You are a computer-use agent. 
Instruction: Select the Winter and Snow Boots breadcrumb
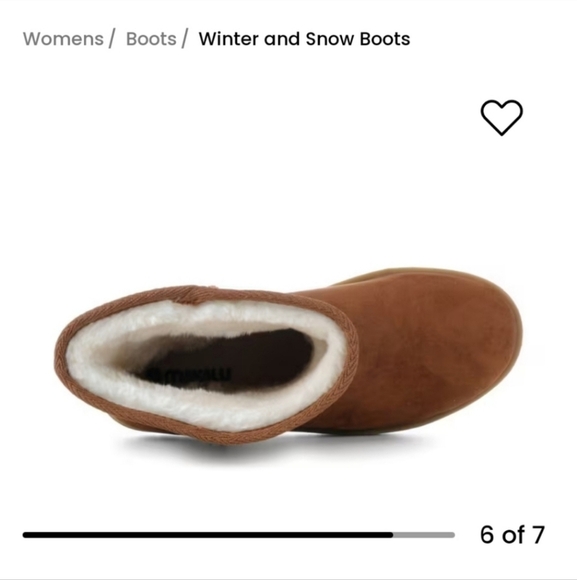[304, 39]
